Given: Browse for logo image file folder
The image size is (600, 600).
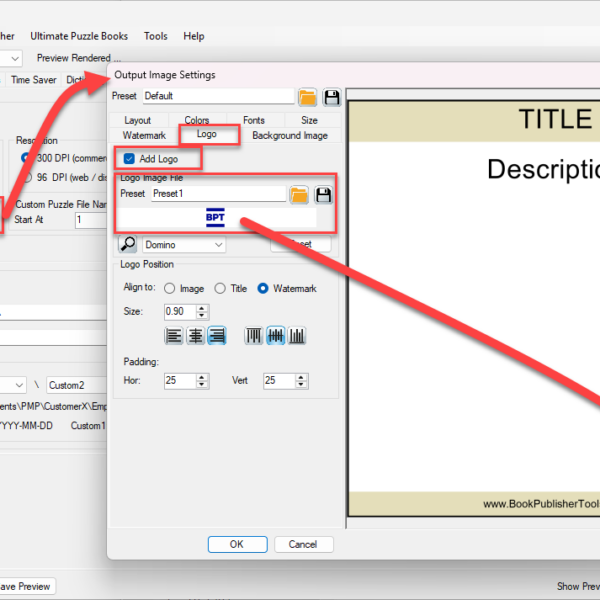Looking at the screenshot, I should pyautogui.click(x=298, y=194).
